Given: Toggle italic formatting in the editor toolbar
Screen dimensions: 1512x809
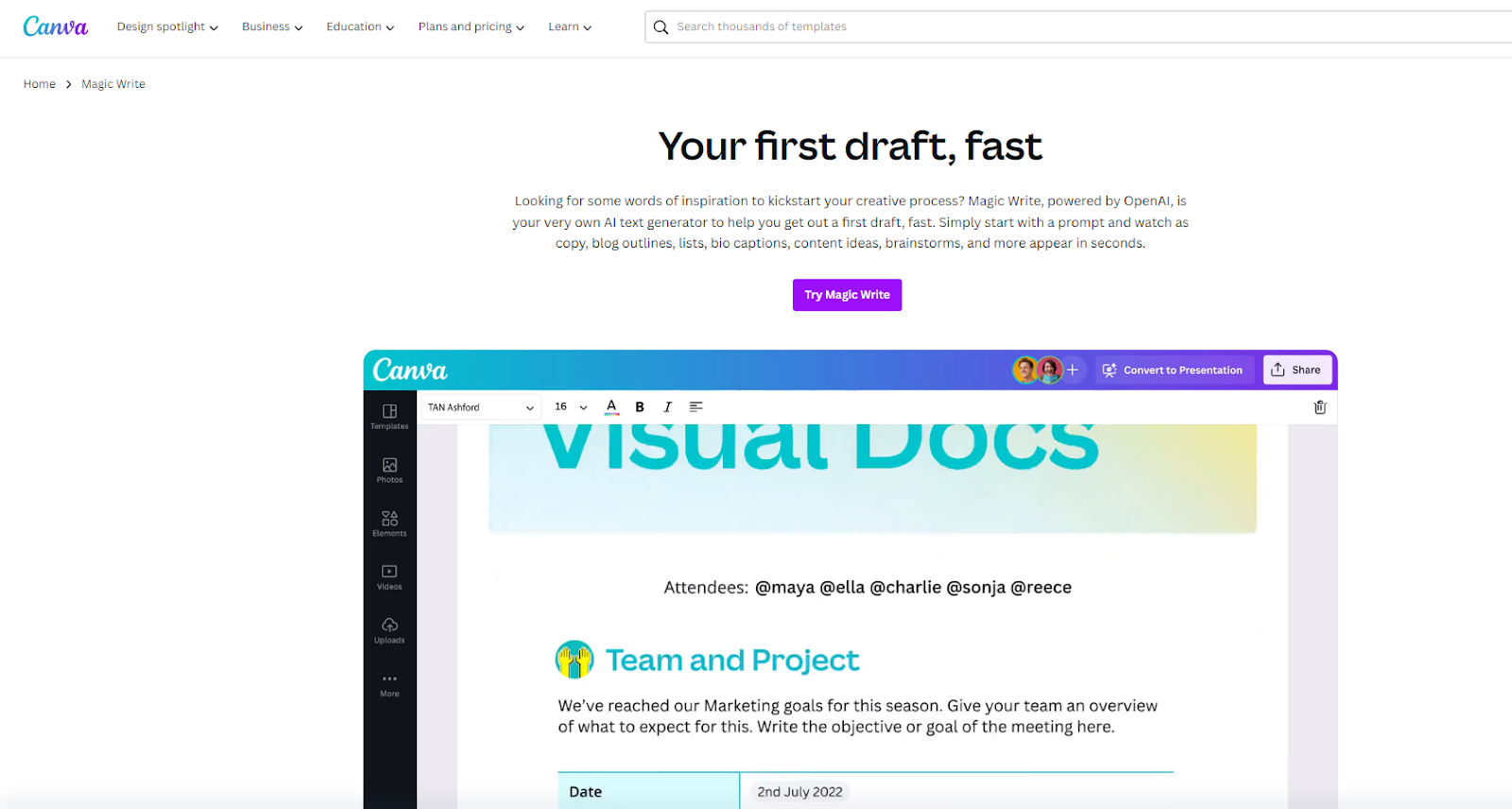Looking at the screenshot, I should coord(667,407).
